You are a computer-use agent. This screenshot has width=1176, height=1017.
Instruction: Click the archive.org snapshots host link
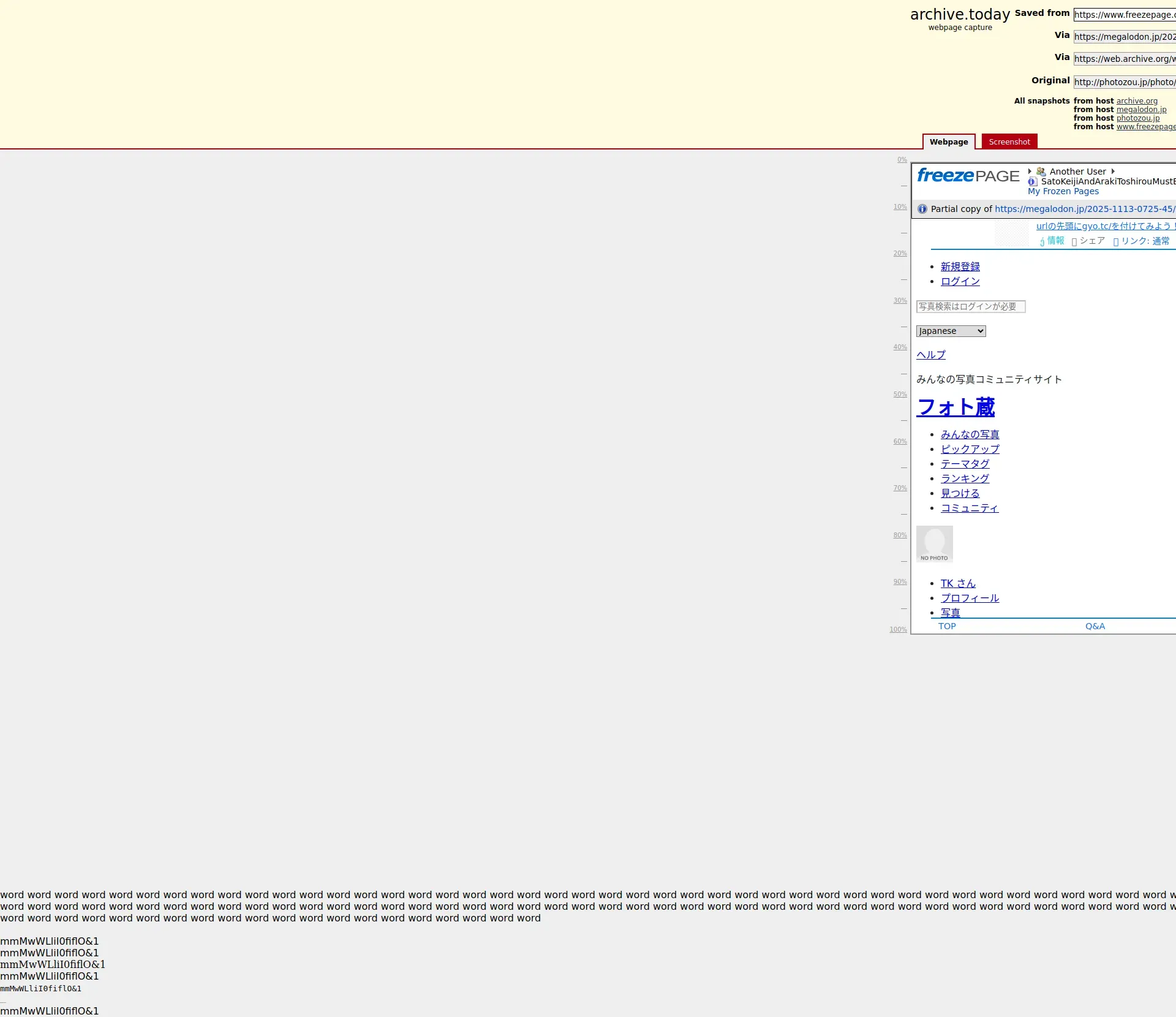point(1137,101)
